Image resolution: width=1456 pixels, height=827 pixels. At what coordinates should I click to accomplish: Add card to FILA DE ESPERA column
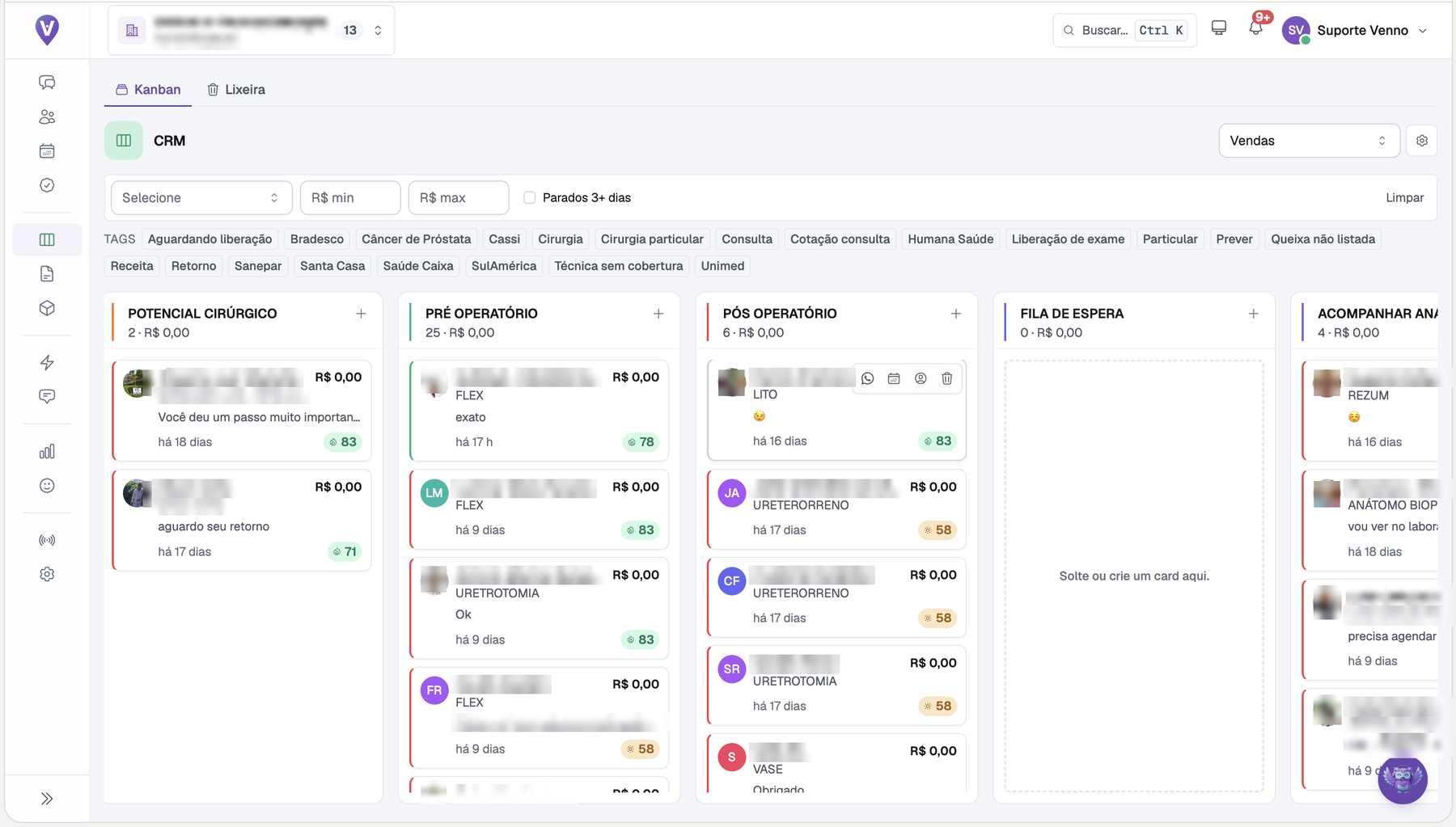point(1253,314)
